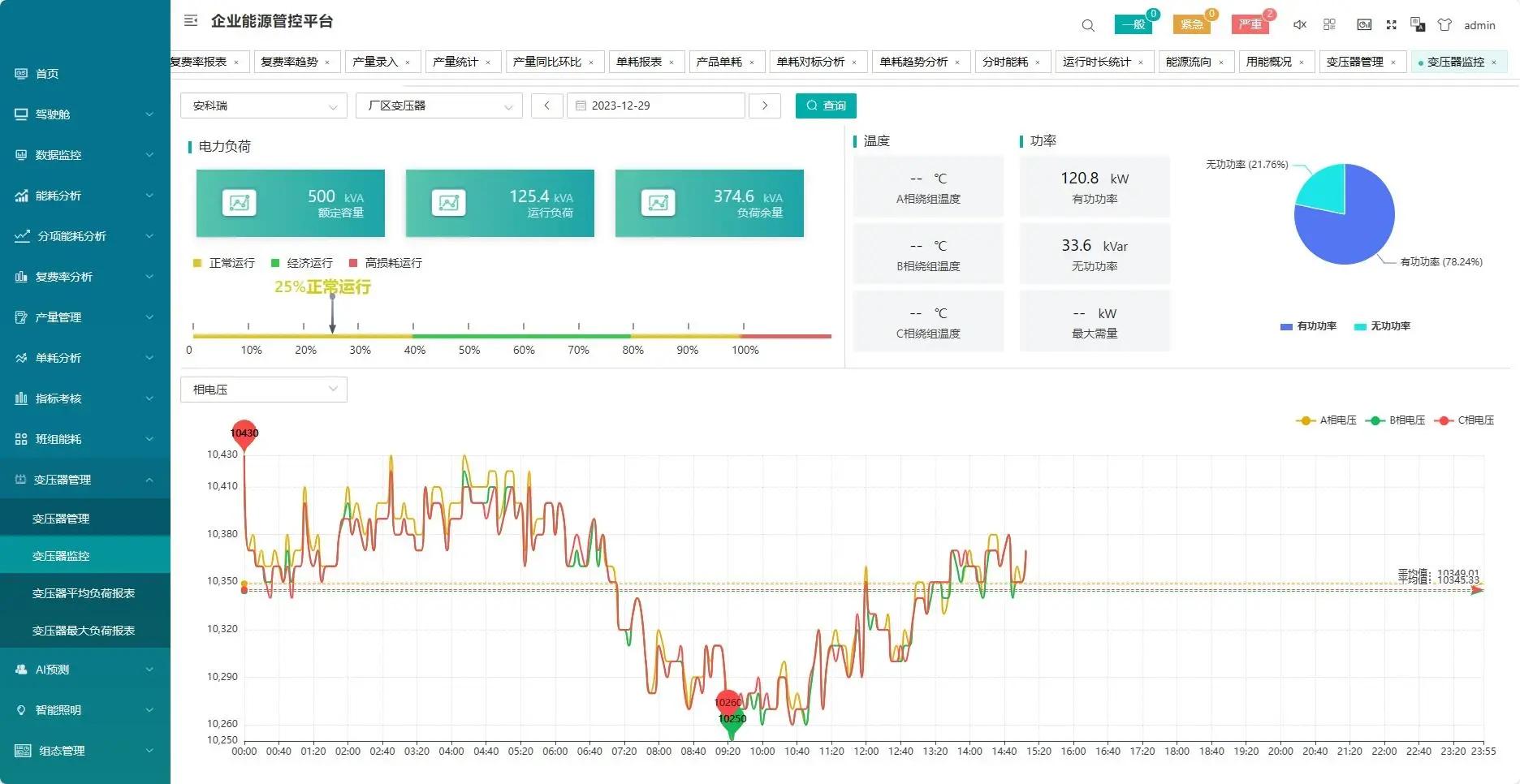Click the 25% load gauge pointer

pyautogui.click(x=332, y=313)
